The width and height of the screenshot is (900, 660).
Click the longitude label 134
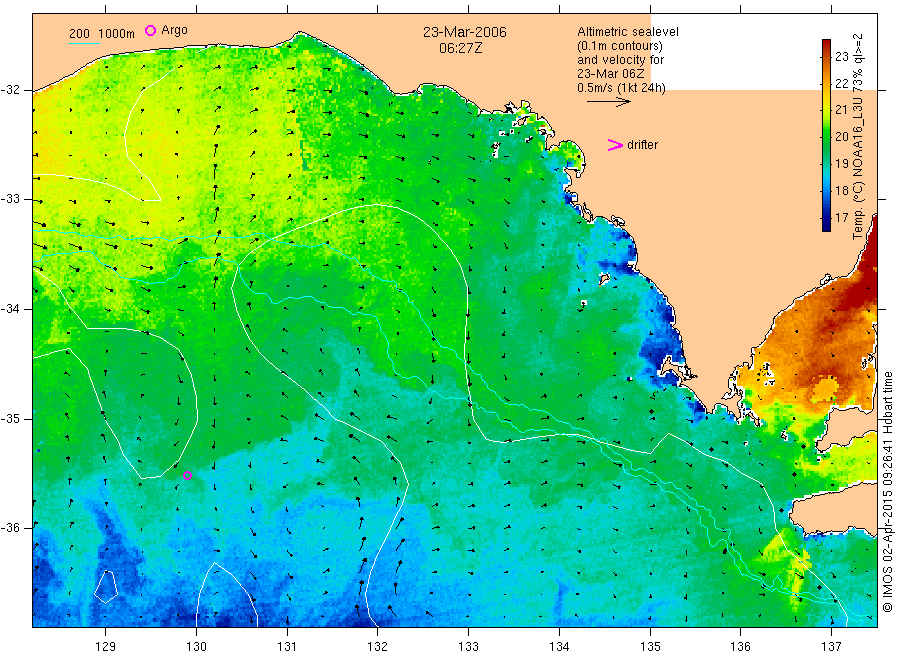tap(559, 647)
